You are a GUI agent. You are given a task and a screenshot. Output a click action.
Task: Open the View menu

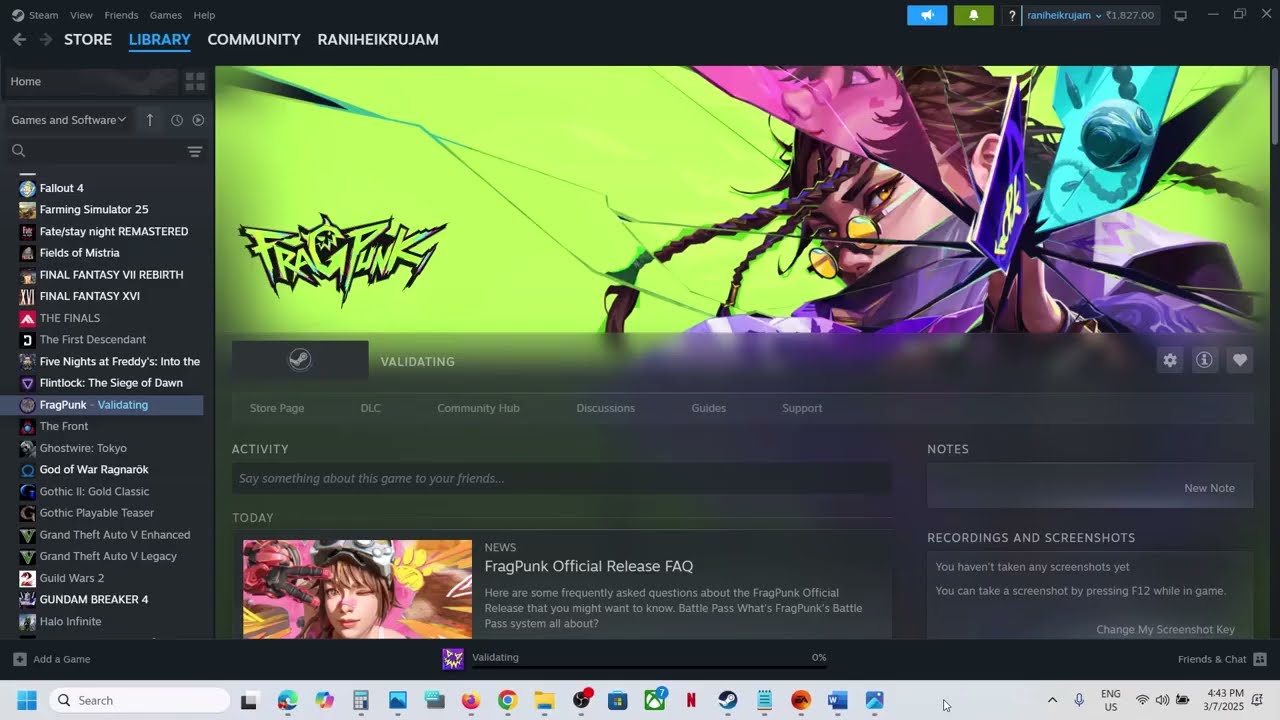pos(82,15)
